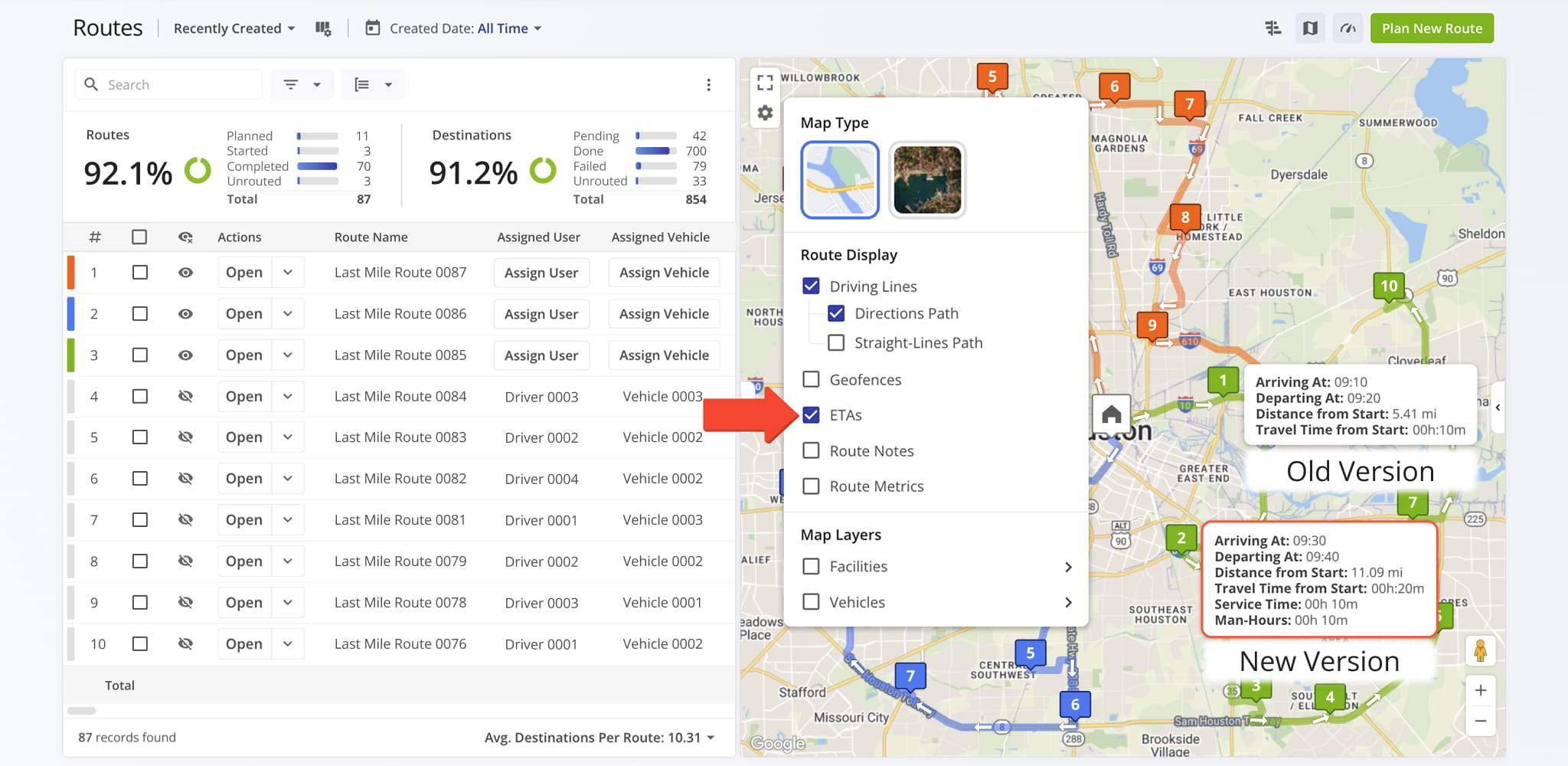Expand the map to fullscreen

pyautogui.click(x=765, y=82)
